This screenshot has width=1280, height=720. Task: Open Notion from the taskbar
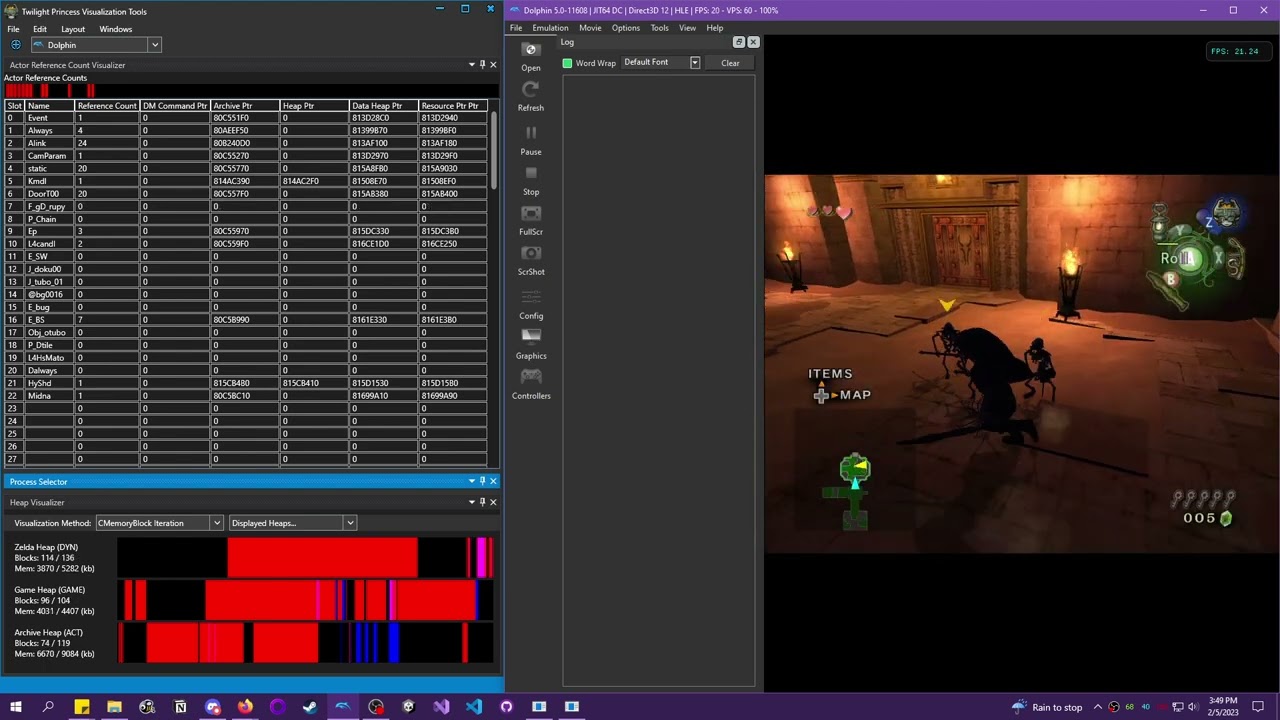click(180, 707)
